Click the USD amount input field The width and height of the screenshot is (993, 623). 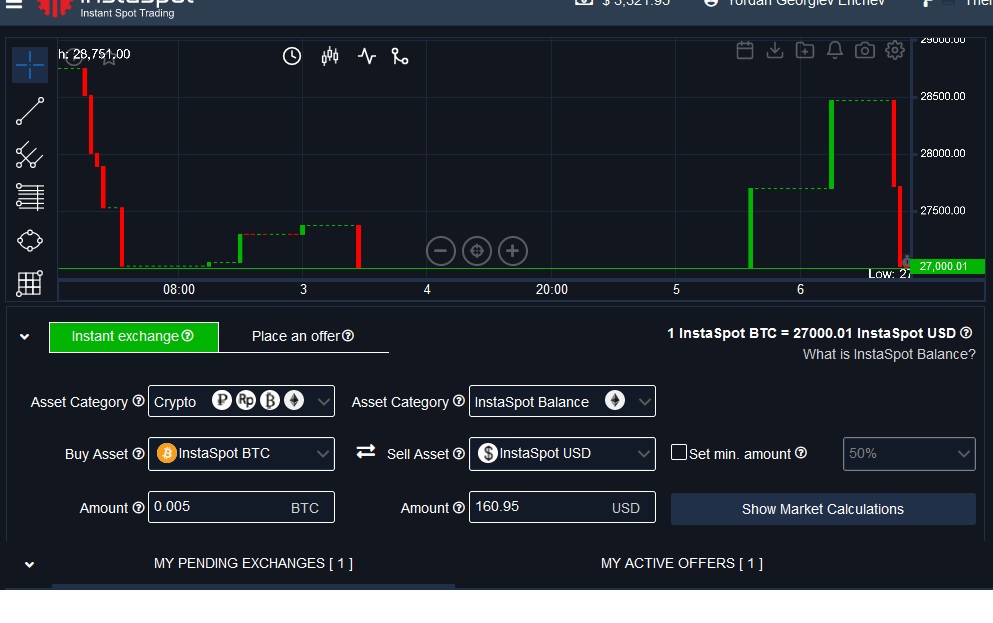pyautogui.click(x=562, y=507)
